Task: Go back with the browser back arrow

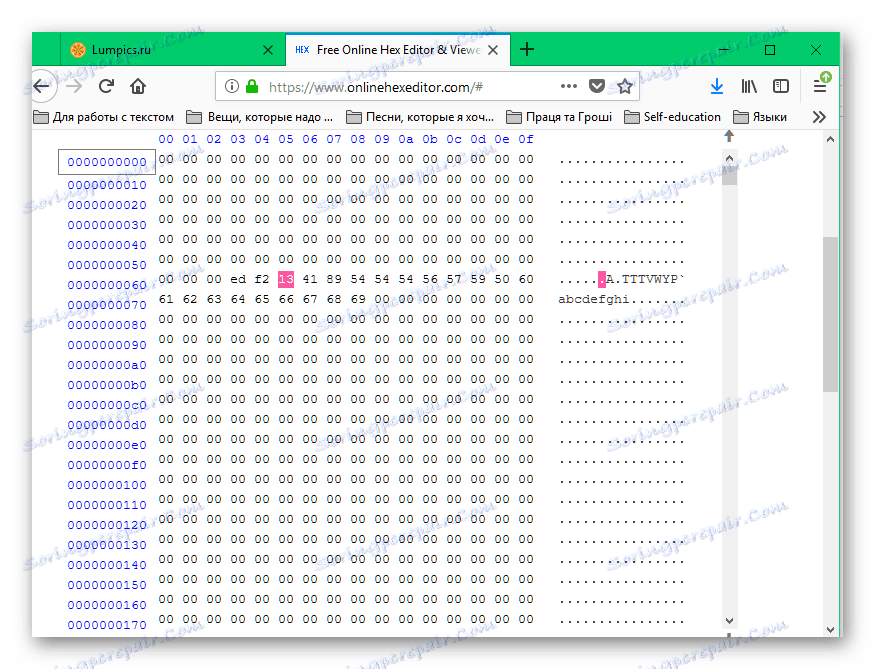Action: [42, 86]
